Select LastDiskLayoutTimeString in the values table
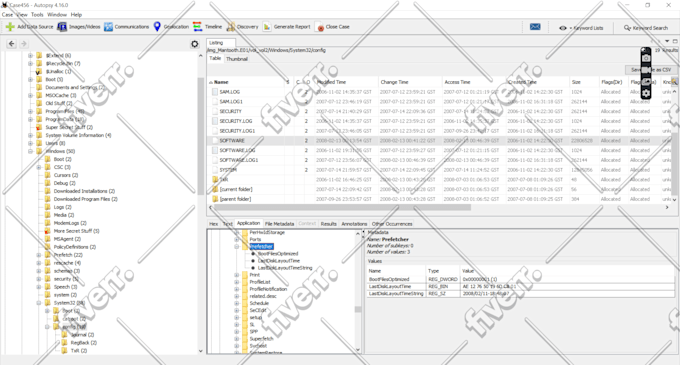Image resolution: width=680 pixels, height=365 pixels. [520, 294]
